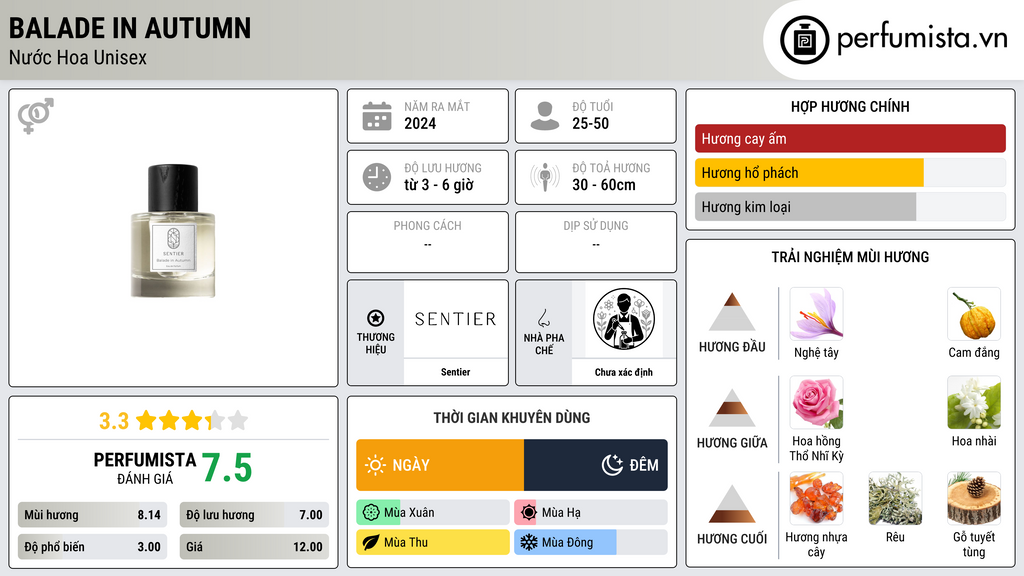
Task: Click the star badge icon above Thương hiệu
Action: pos(376,318)
